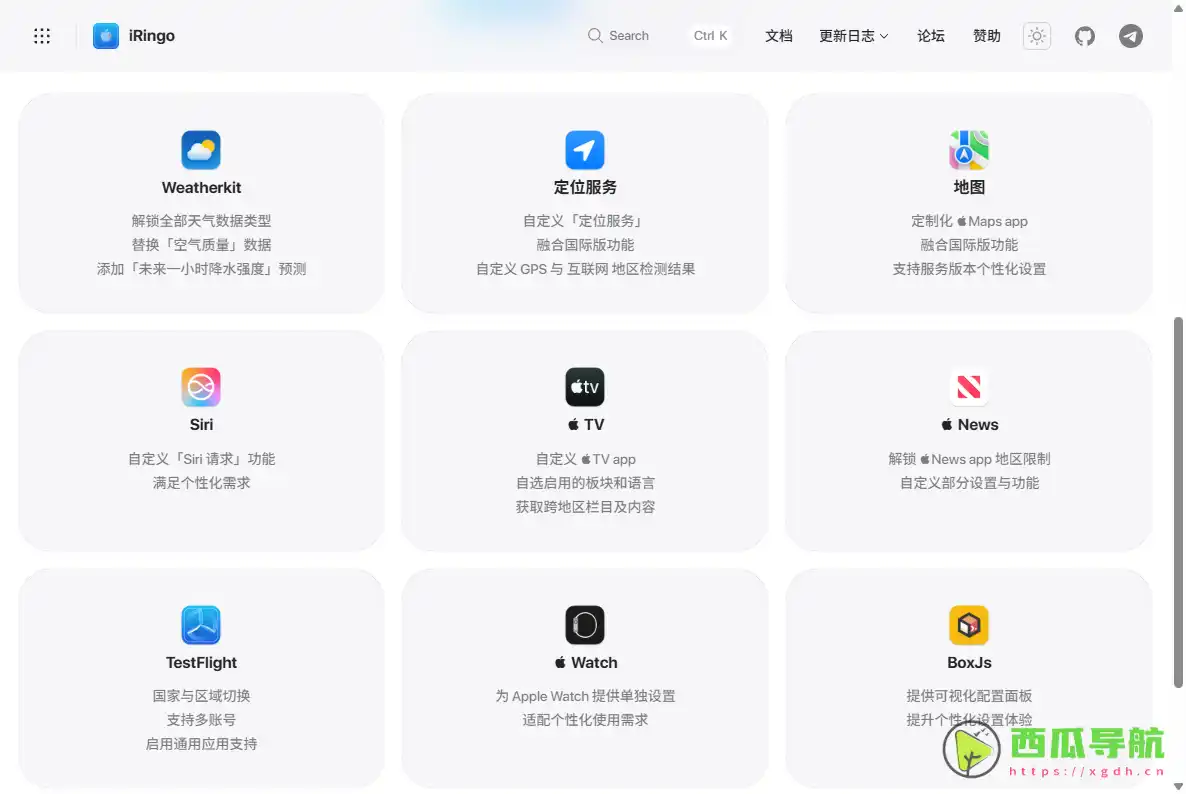This screenshot has height=794, width=1186.
Task: Click text 自选启用的板块和语言
Action: tap(585, 483)
